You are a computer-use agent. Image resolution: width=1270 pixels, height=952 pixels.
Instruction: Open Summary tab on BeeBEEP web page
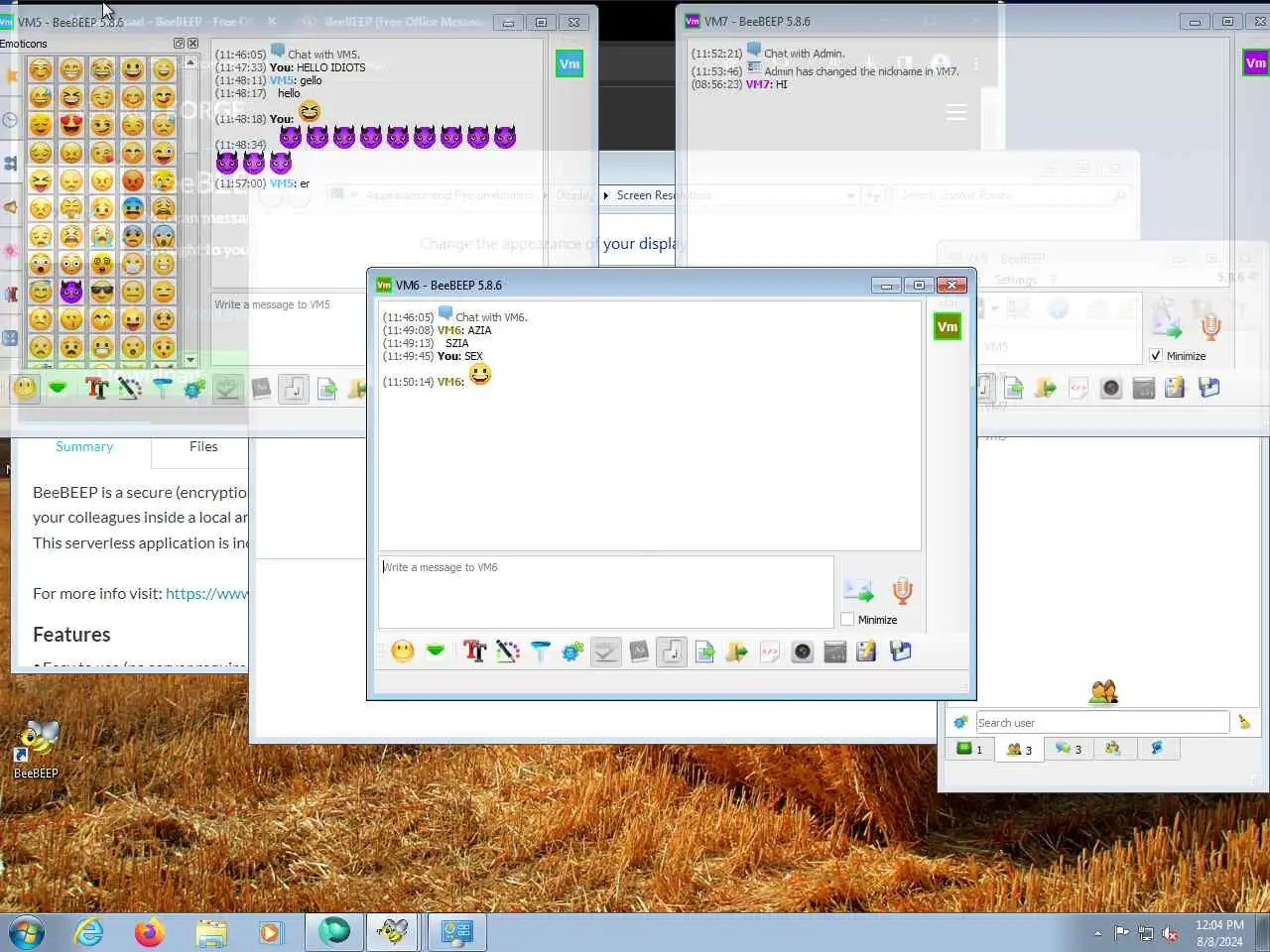click(84, 446)
